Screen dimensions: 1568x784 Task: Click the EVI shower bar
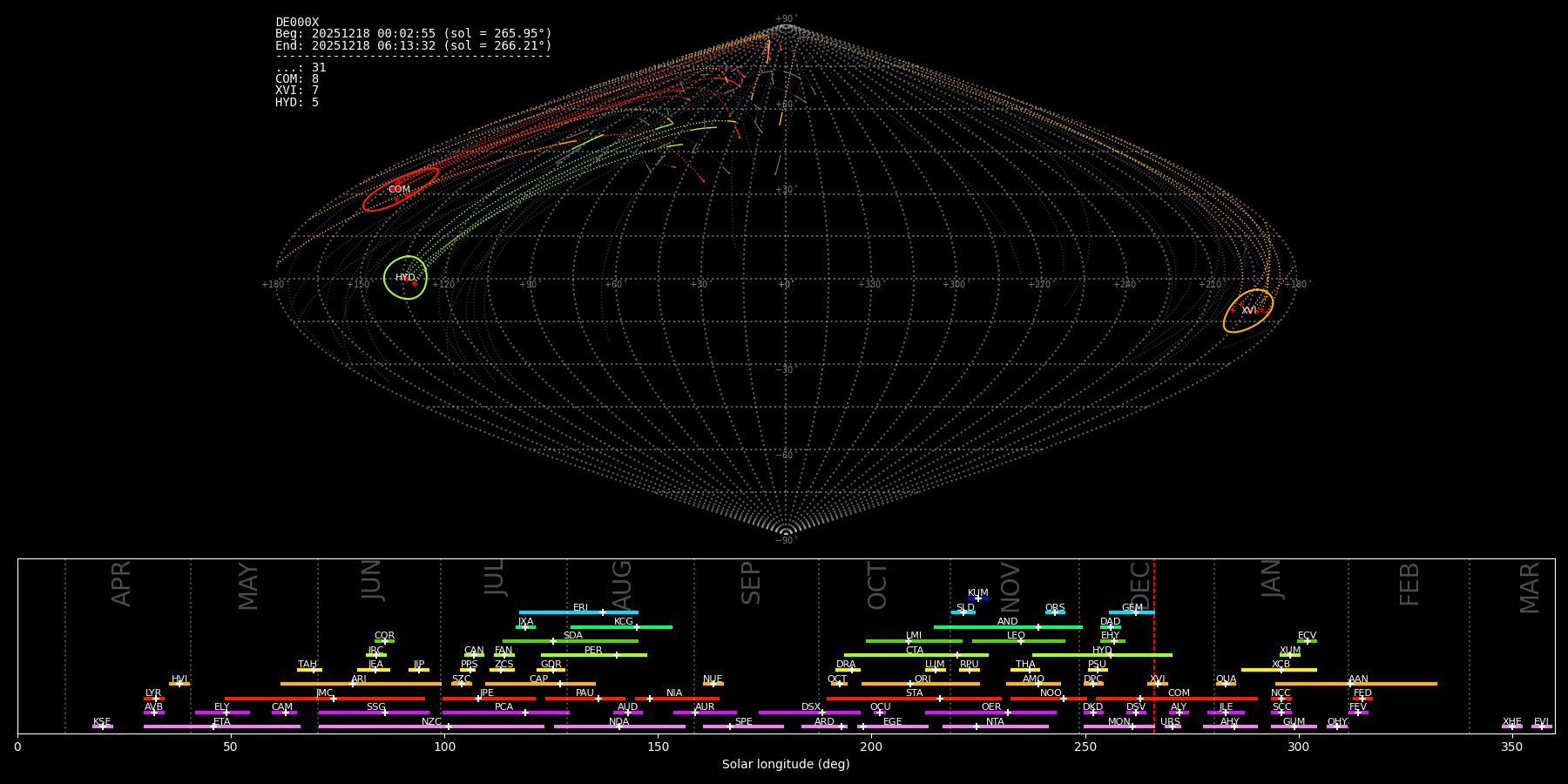click(x=1541, y=727)
